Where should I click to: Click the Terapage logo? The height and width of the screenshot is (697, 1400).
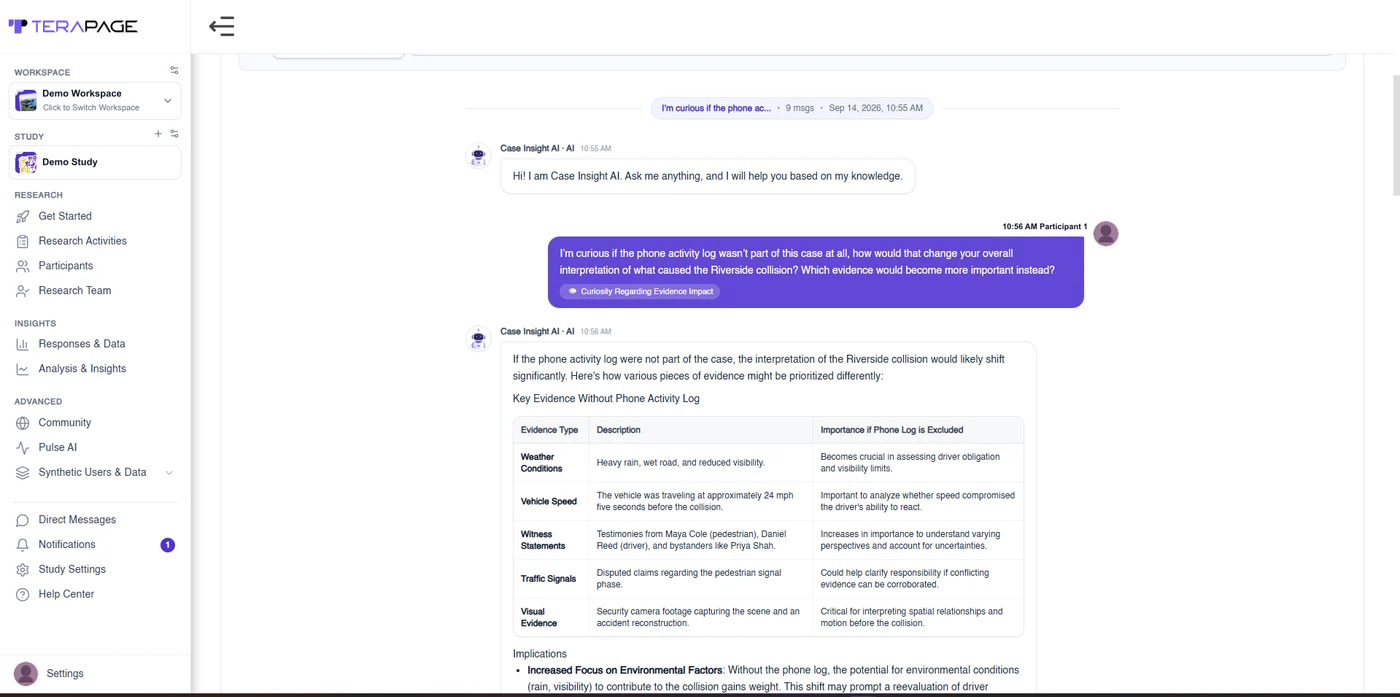[73, 26]
